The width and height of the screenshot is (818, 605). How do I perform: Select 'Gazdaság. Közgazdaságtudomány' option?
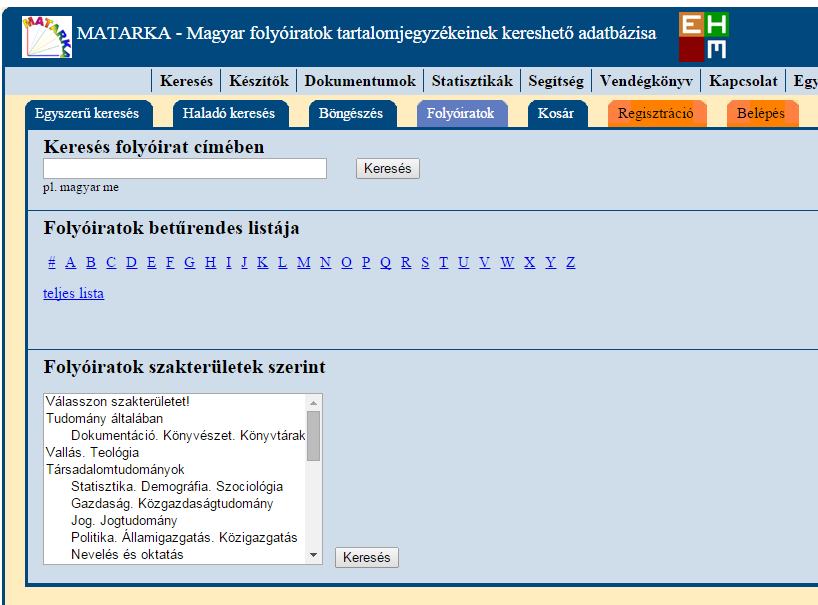175,503
